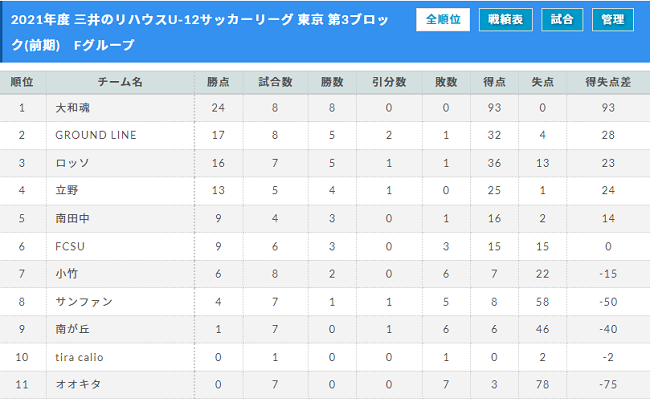Select the 全順位 tab
The image size is (650, 402).
(443, 19)
